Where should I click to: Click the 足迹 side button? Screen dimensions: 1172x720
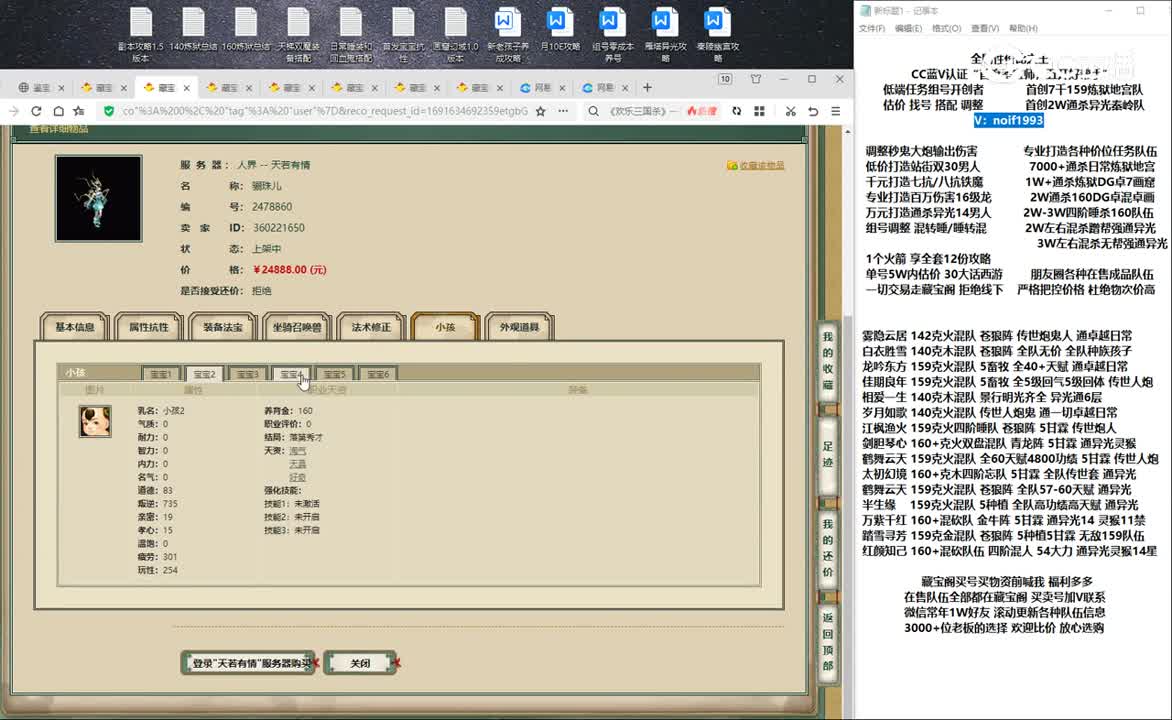point(827,454)
